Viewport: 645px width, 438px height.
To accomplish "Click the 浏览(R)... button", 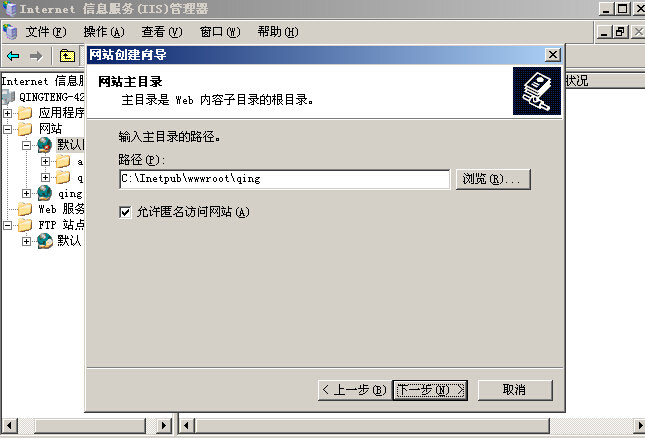I will pos(493,179).
